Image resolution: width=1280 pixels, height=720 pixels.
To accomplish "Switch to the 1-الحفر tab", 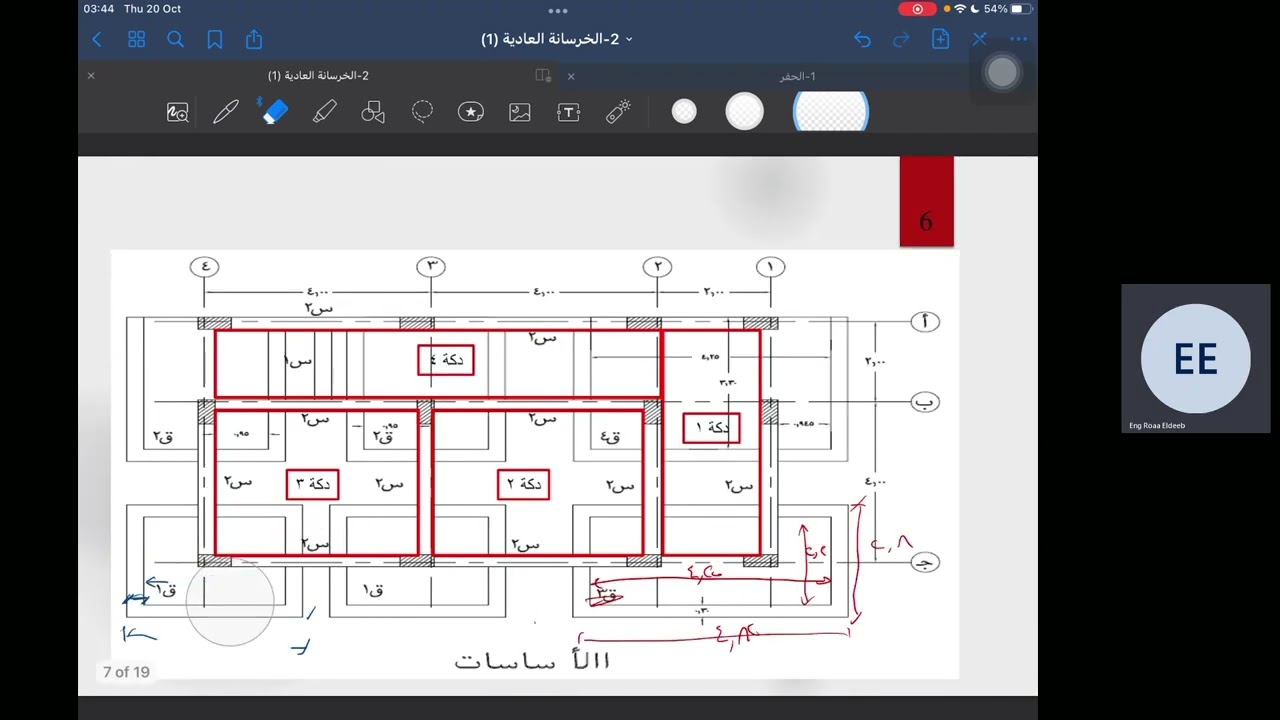I will 798,76.
